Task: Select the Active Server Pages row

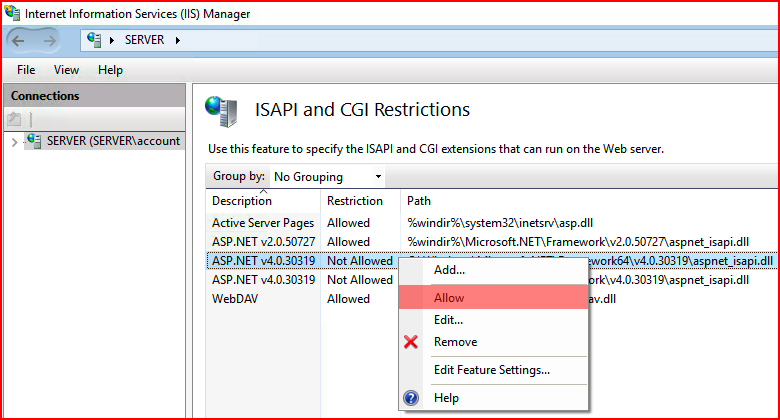Action: pos(491,222)
